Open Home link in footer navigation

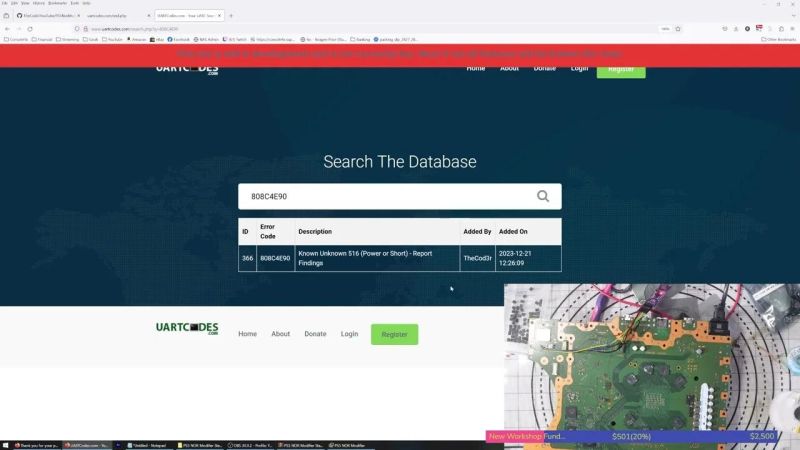pyautogui.click(x=247, y=334)
